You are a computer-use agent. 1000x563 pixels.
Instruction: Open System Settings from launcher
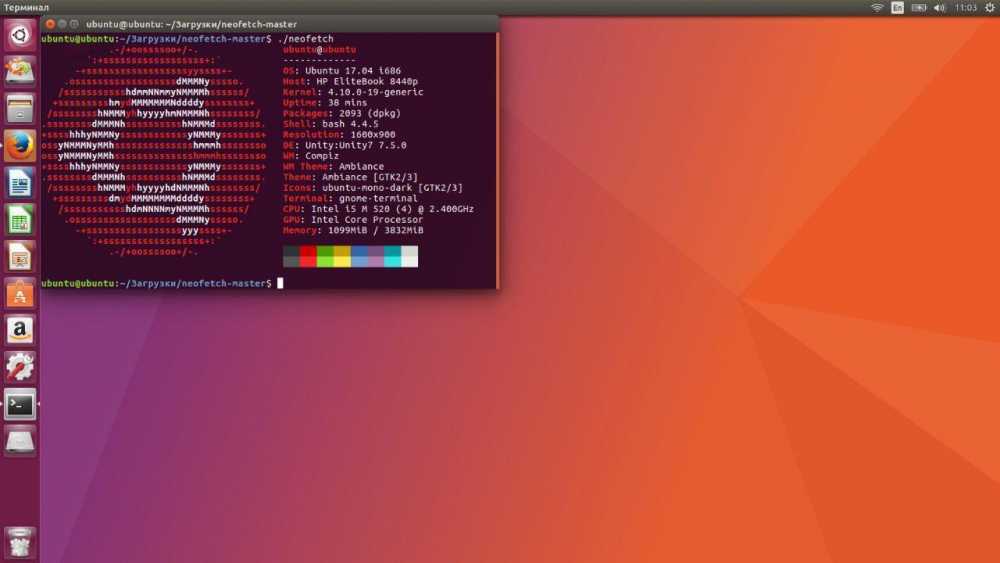[20, 368]
